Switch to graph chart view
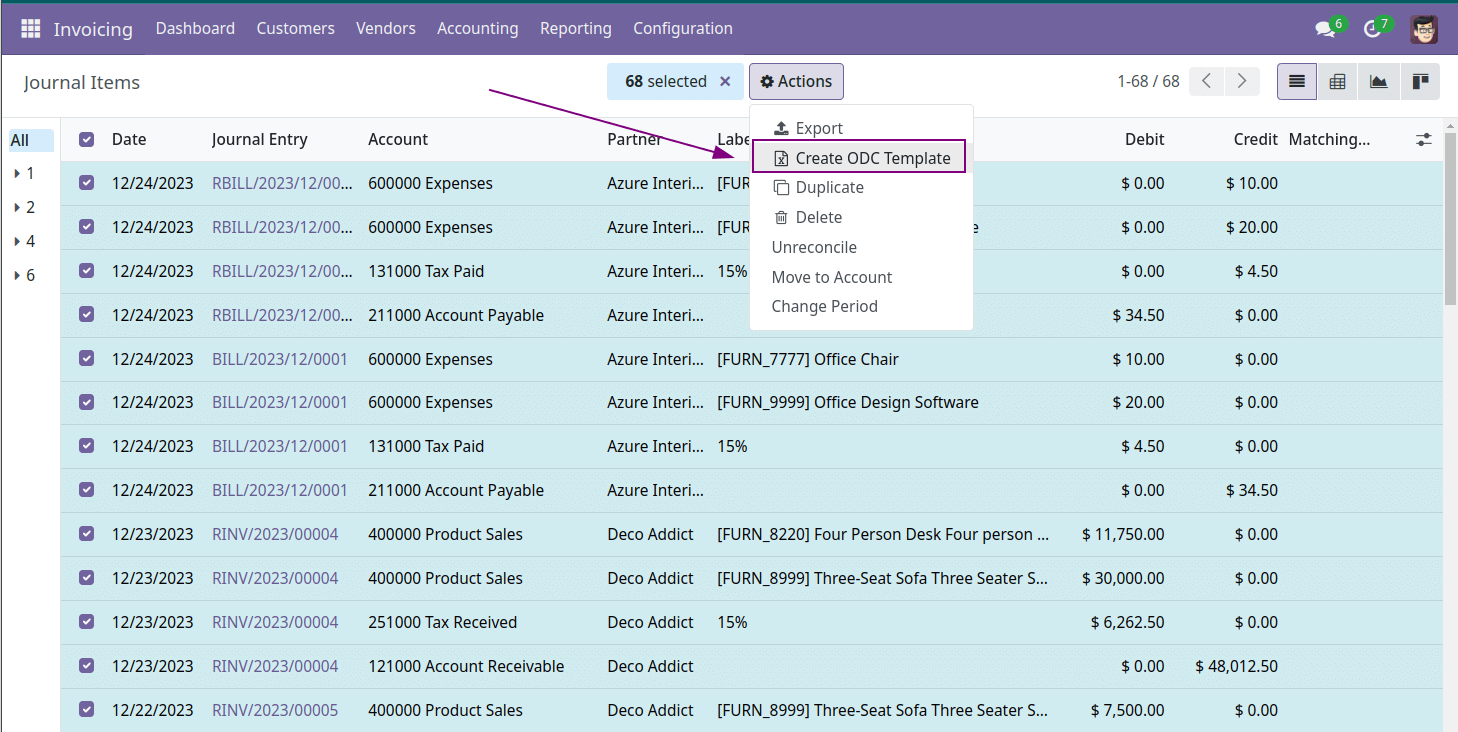 1378,82
